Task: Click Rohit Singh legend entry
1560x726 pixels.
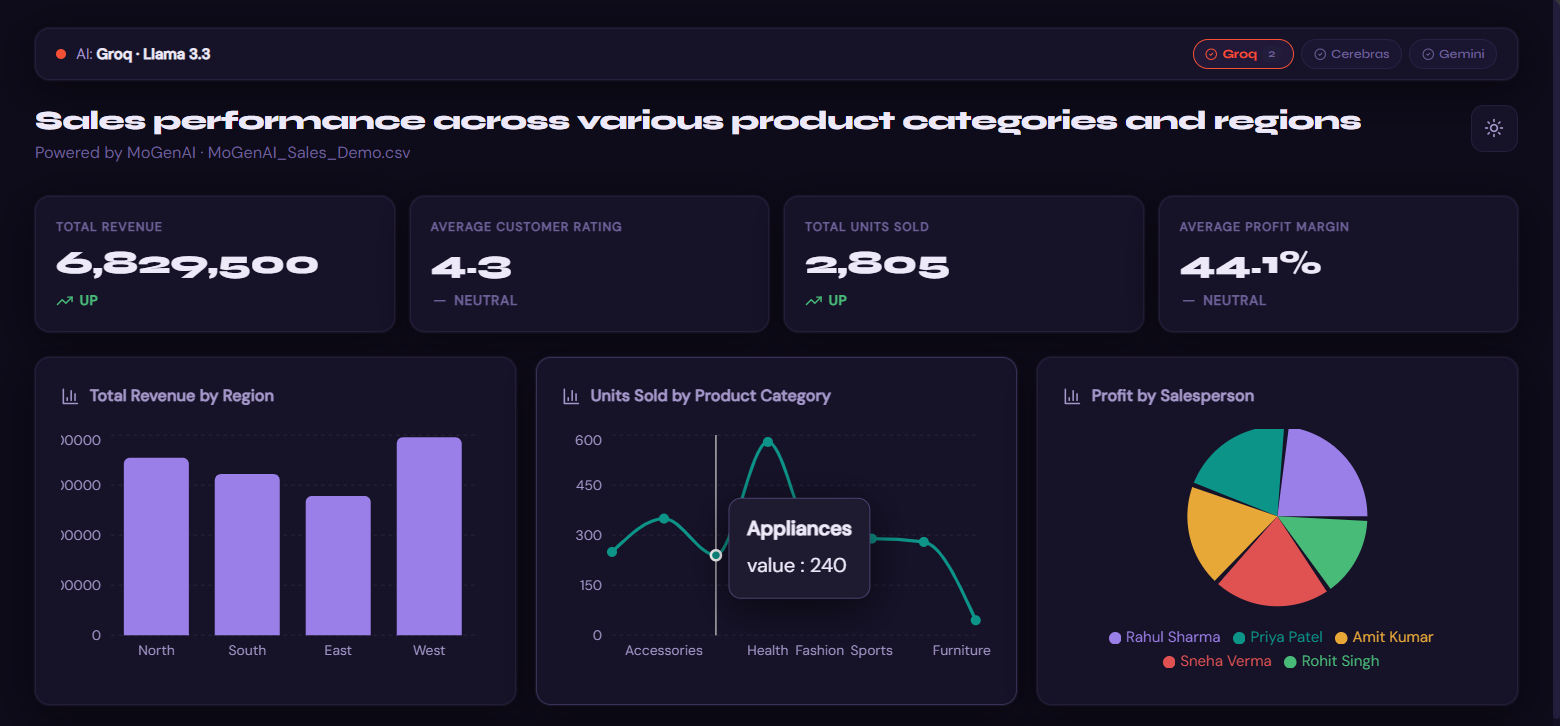Action: (x=1332, y=661)
